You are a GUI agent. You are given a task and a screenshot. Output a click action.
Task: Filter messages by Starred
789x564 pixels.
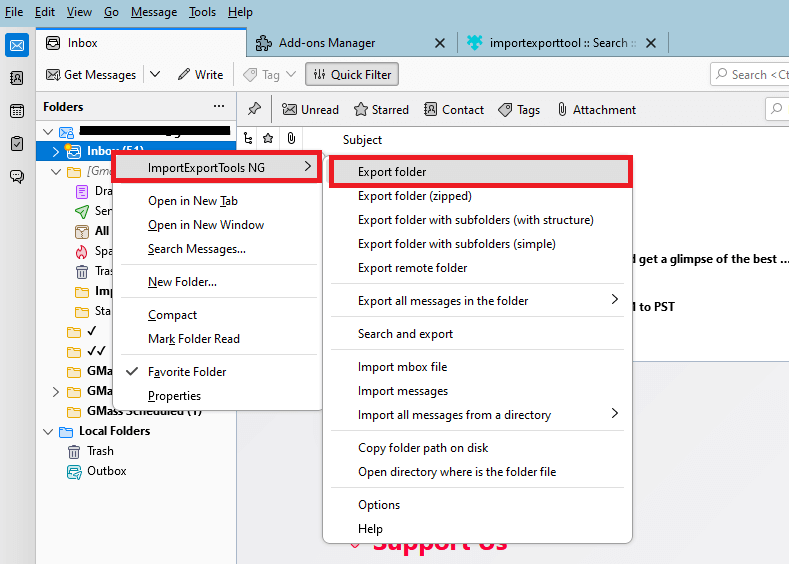pos(381,109)
